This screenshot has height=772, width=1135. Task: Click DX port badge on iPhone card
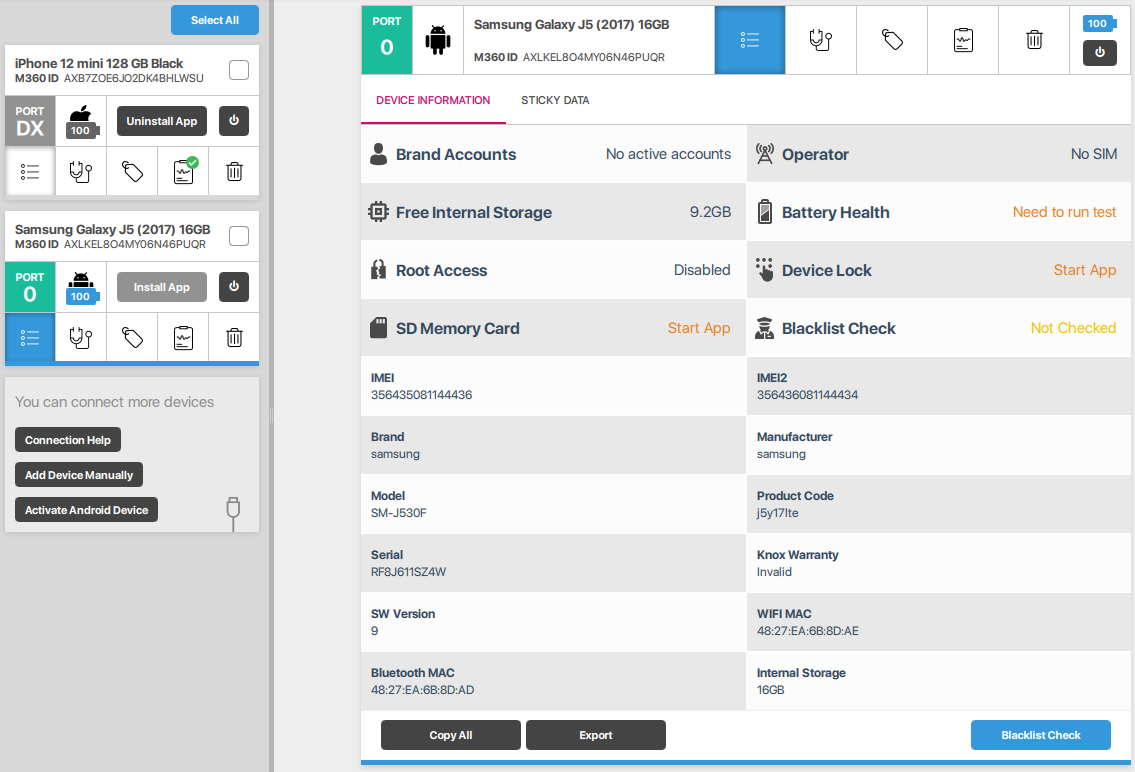click(30, 121)
